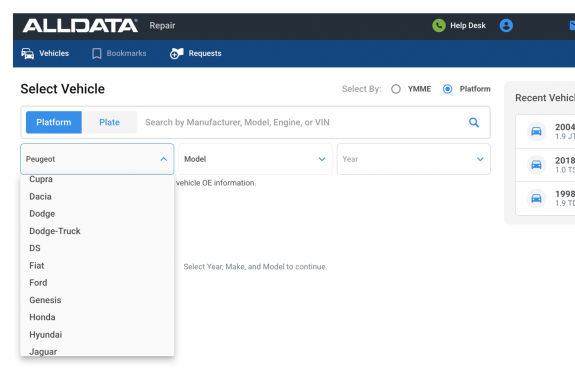Choose Jaguar from the manufacturer list
Screen dimensions: 575x383
coord(97,350)
